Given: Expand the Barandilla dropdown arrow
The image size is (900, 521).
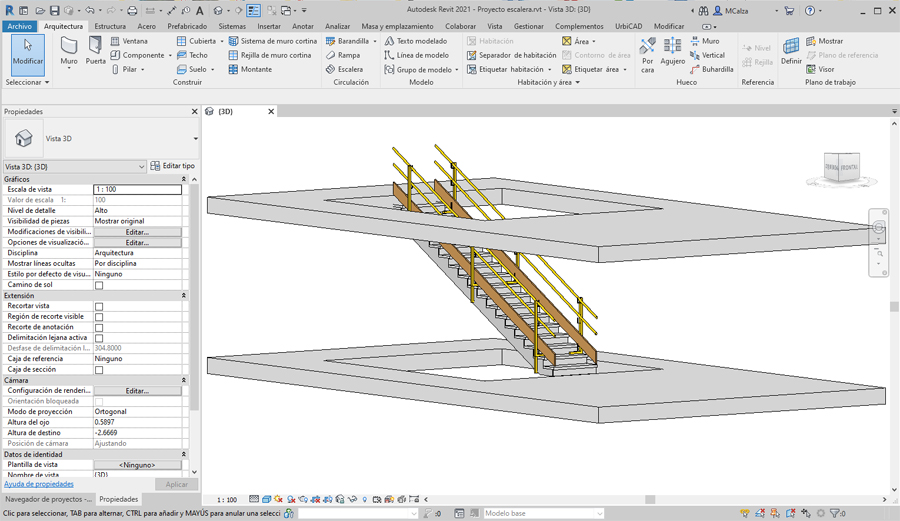Looking at the screenshot, I should click(x=375, y=41).
